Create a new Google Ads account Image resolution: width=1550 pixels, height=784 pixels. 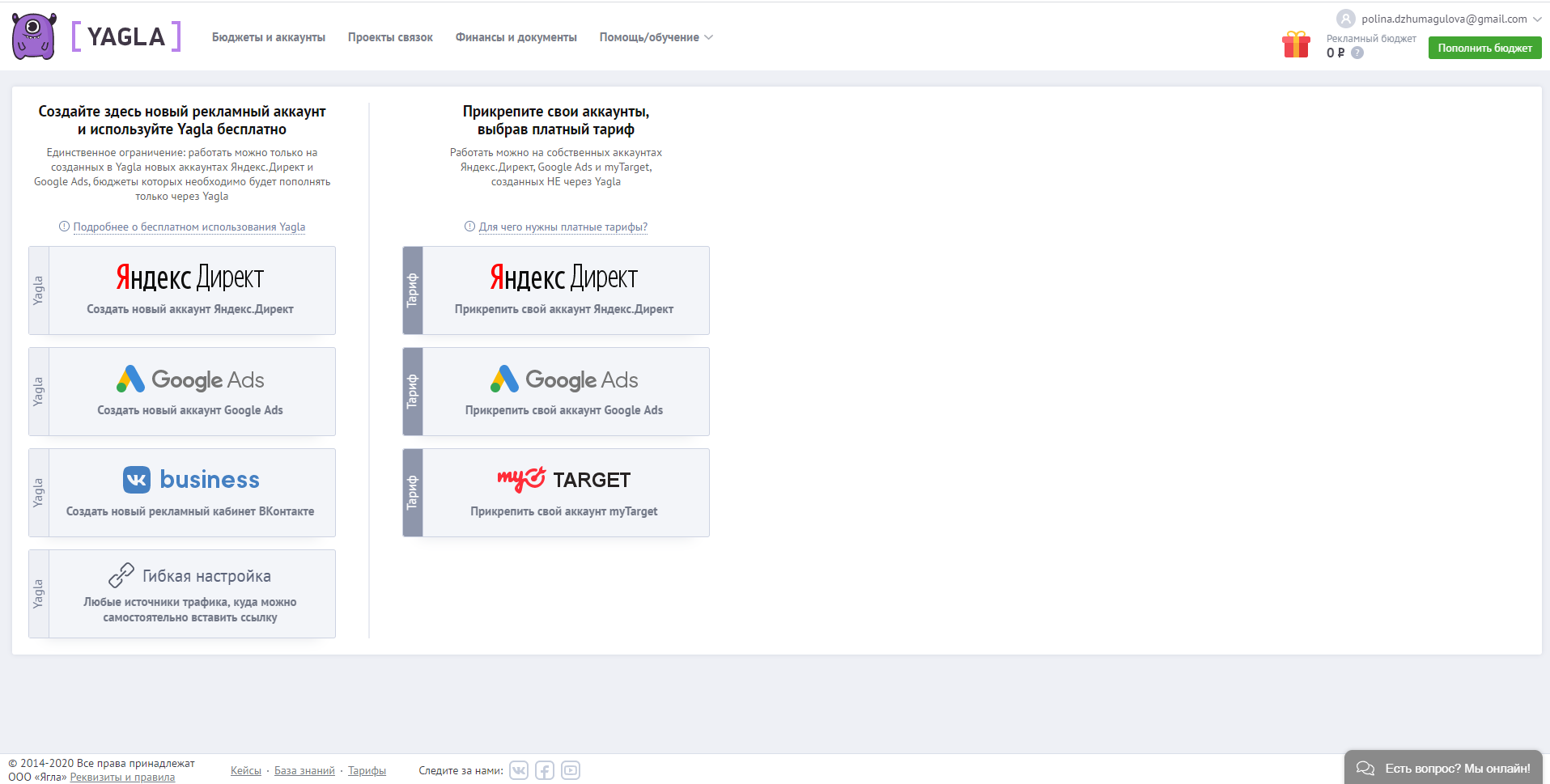182,392
